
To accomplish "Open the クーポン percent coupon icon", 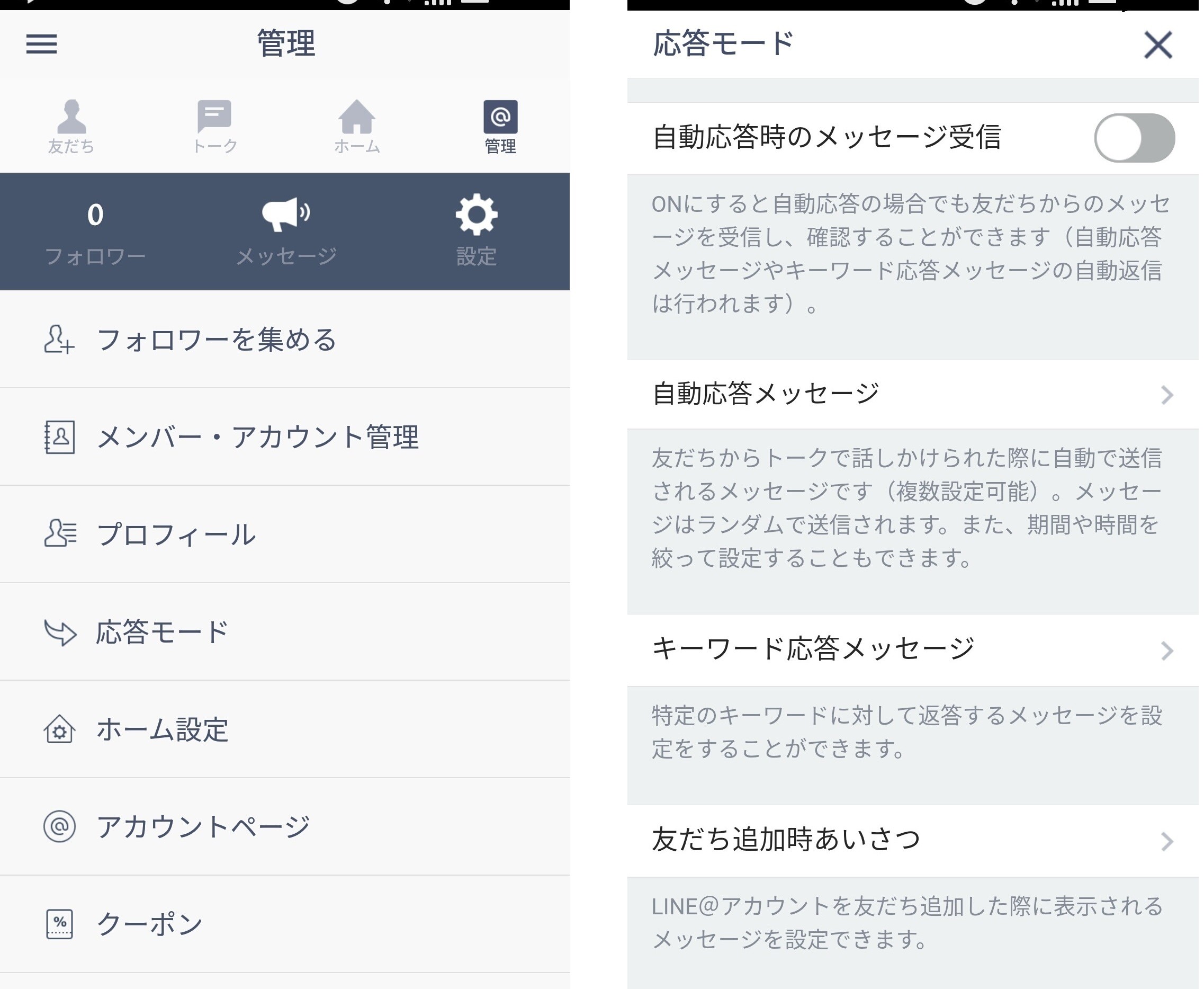I will 60,923.
